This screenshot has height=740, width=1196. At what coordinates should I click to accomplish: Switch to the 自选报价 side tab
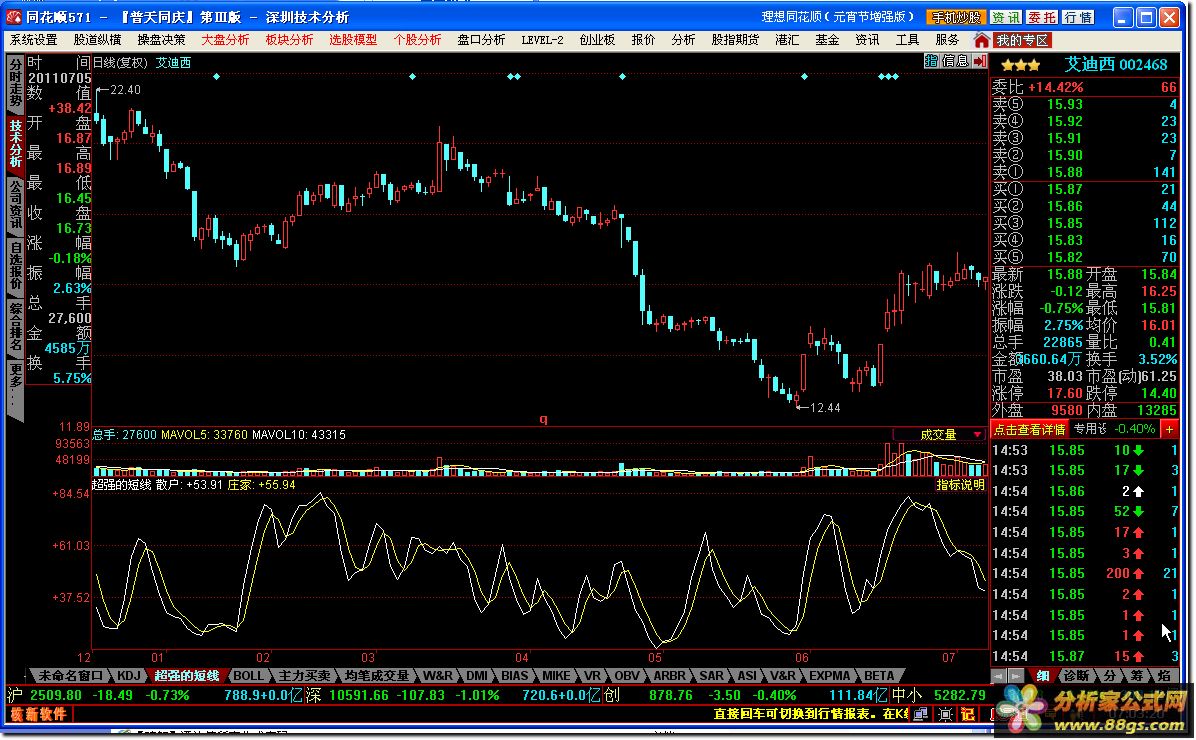(x=15, y=265)
